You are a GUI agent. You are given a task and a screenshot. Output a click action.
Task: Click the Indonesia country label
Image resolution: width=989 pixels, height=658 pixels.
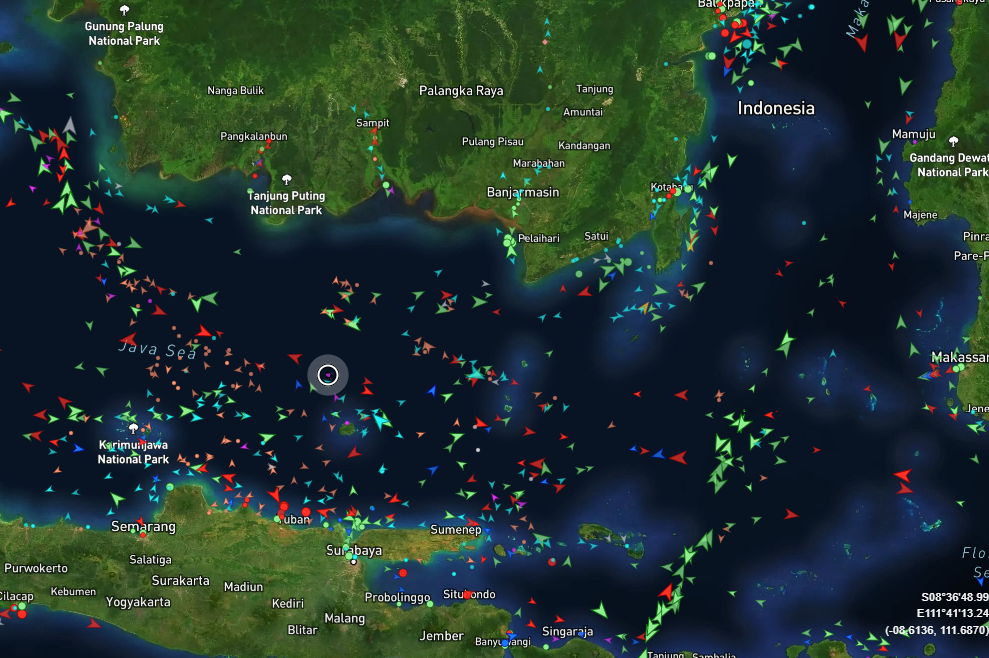coord(776,108)
